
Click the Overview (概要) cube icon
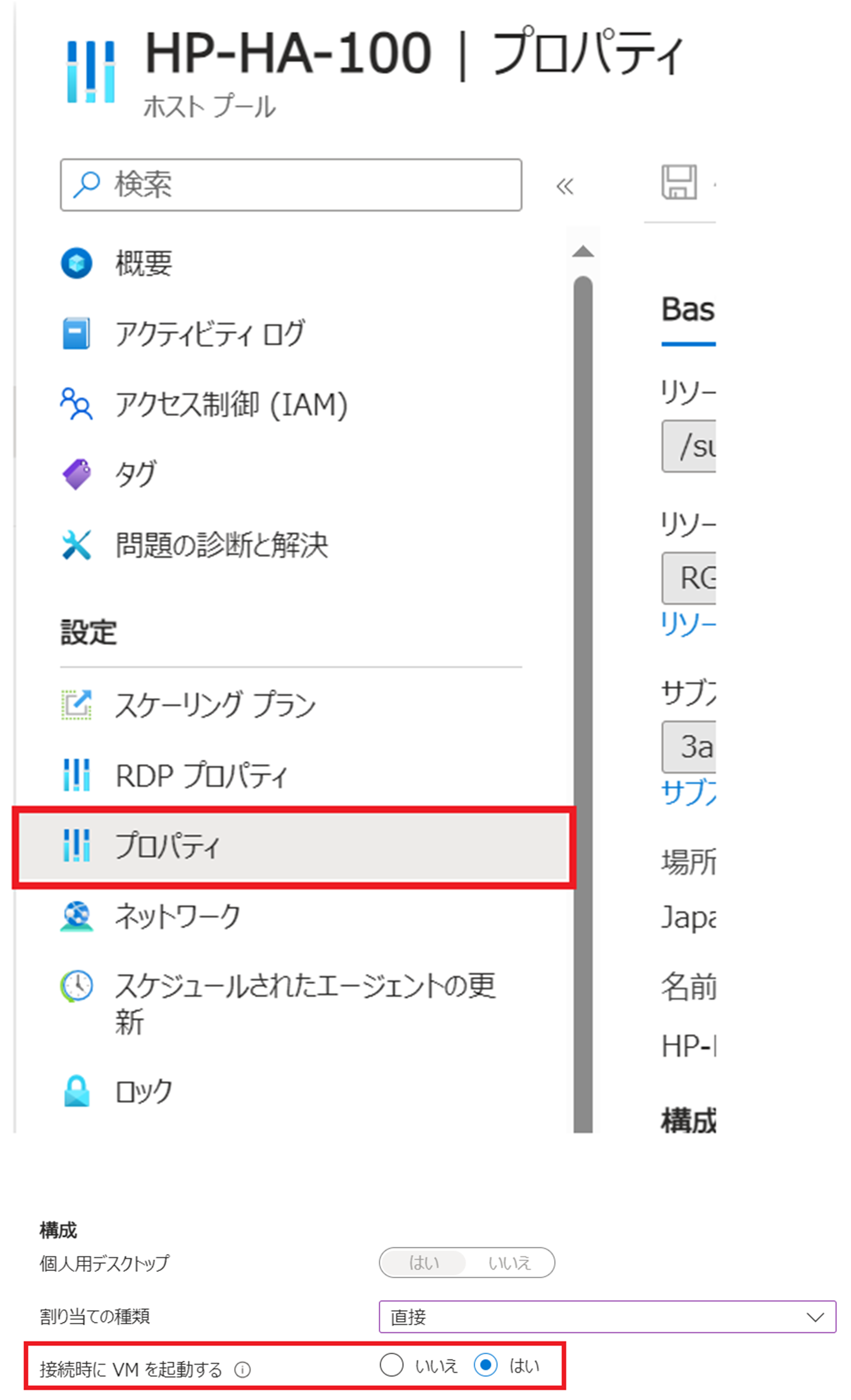tap(77, 263)
